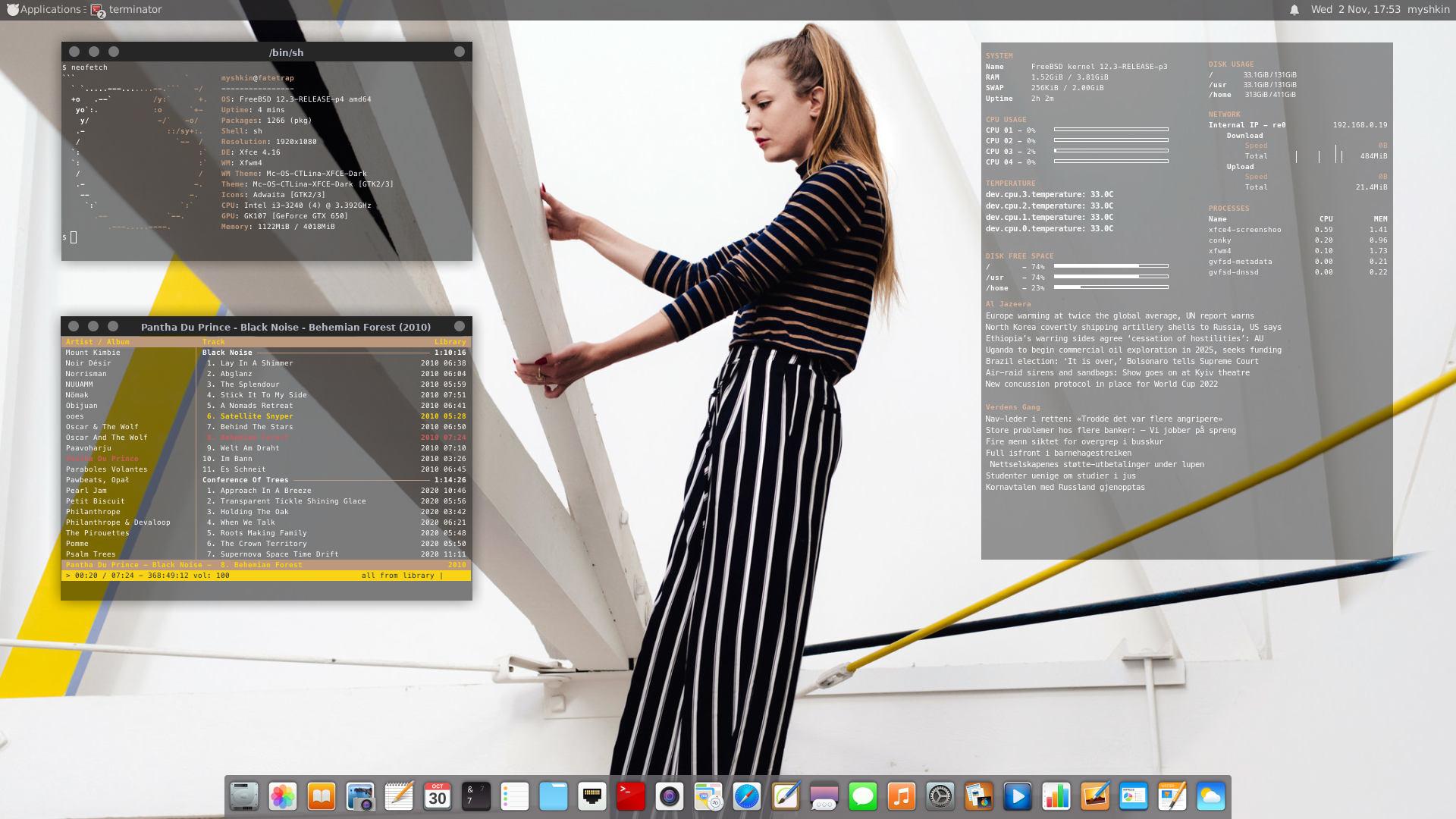
Task: Select the terminator task in top panel
Action: click(x=126, y=10)
